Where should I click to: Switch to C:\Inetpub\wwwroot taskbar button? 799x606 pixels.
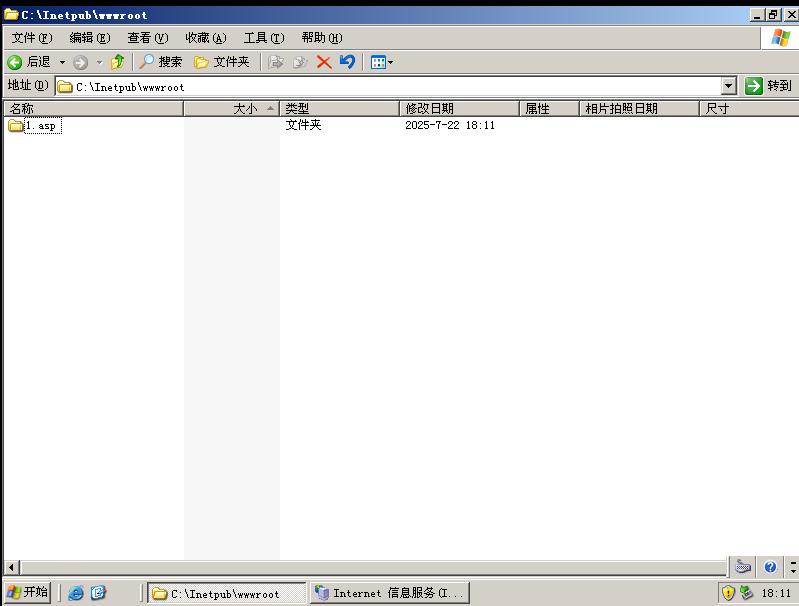[x=227, y=593]
